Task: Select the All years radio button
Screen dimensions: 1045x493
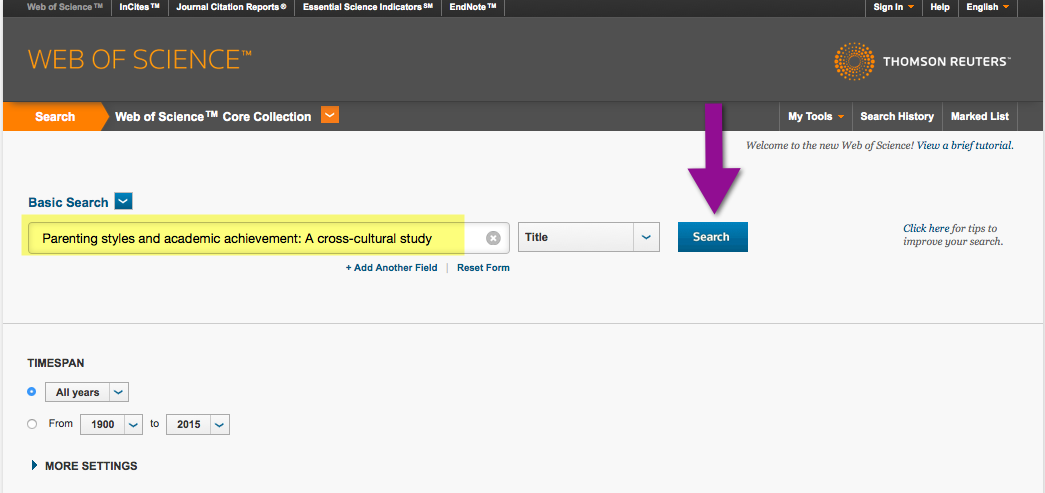Action: click(x=31, y=392)
